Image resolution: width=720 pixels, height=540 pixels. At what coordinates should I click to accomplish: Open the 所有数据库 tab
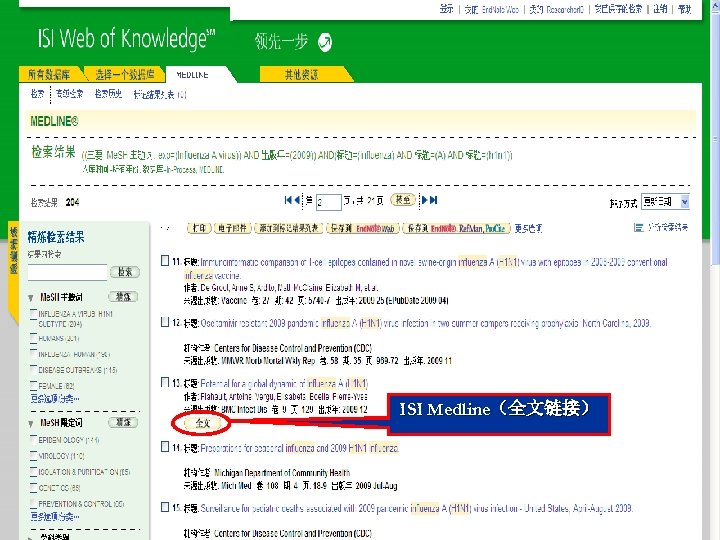[x=49, y=74]
